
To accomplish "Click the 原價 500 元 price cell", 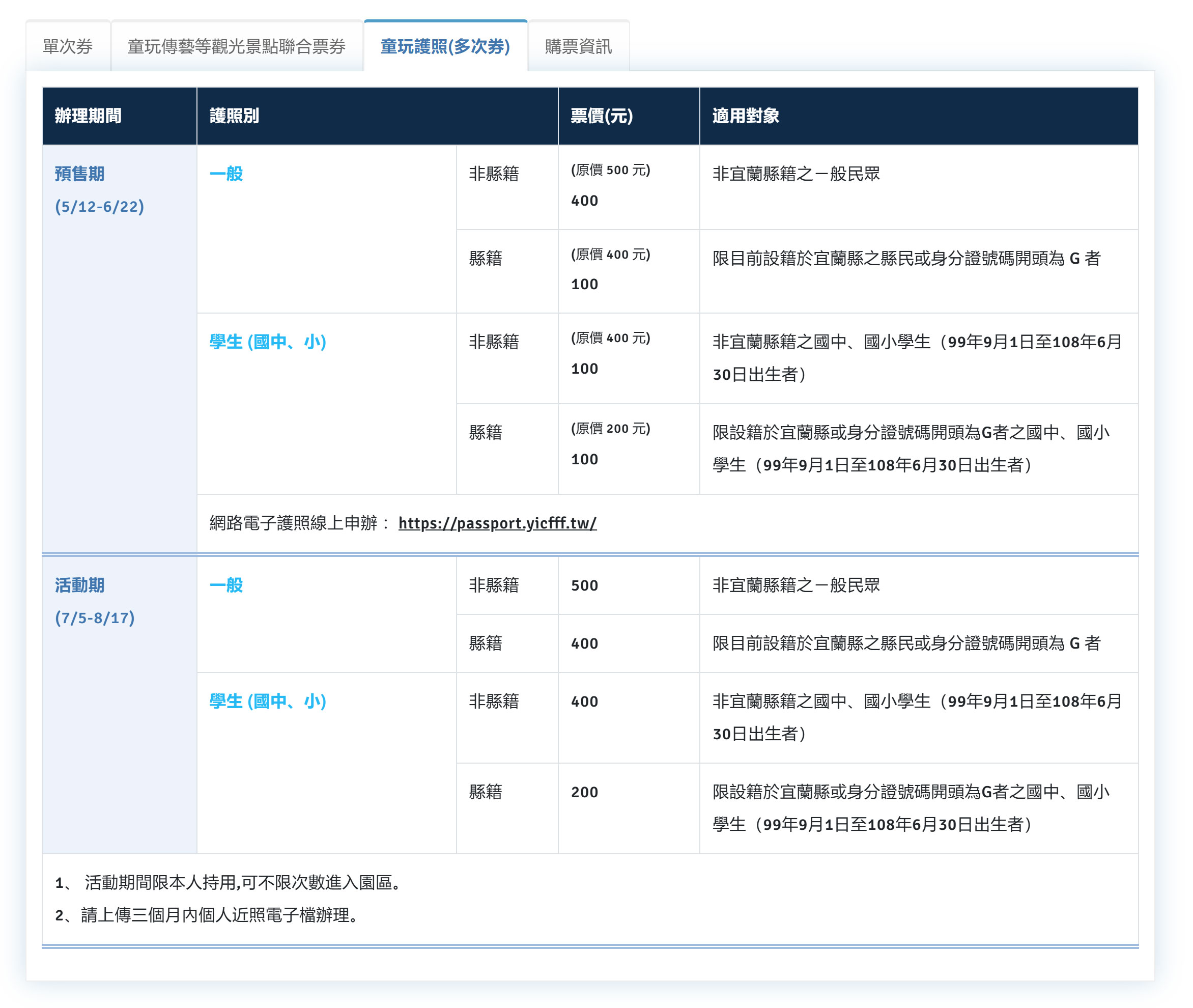I will point(610,170).
